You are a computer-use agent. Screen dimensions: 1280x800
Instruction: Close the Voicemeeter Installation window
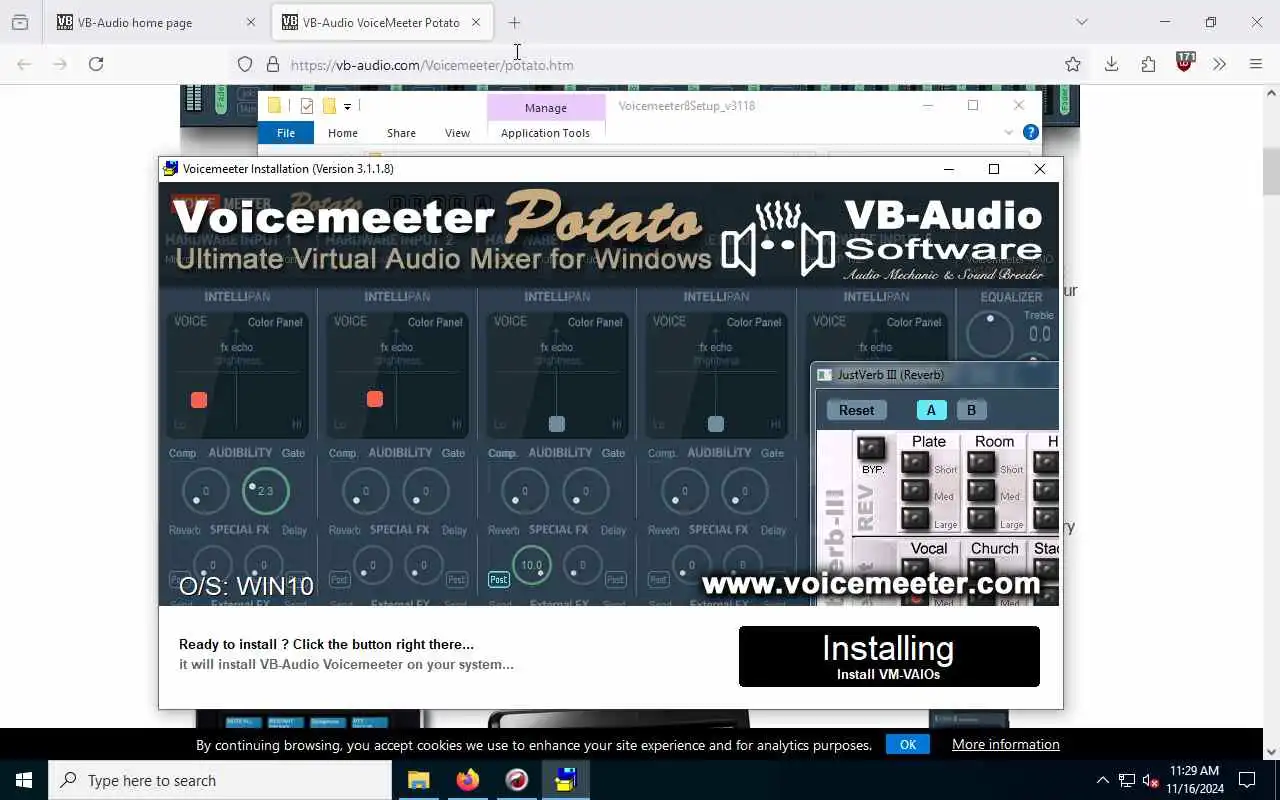click(x=1040, y=169)
